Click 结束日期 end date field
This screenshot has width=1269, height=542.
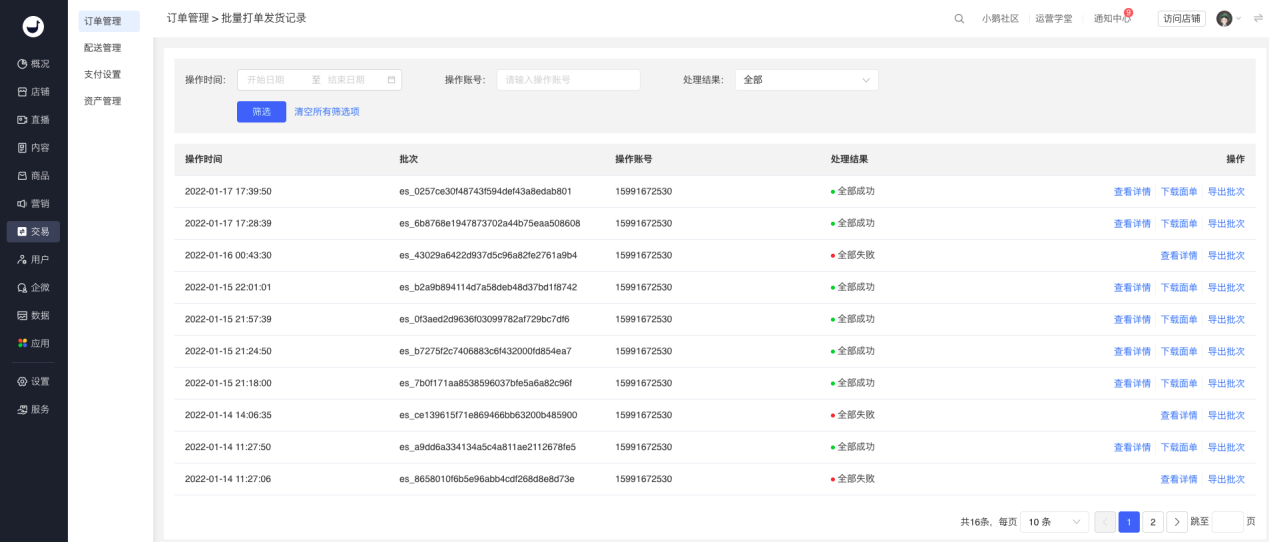(347, 80)
